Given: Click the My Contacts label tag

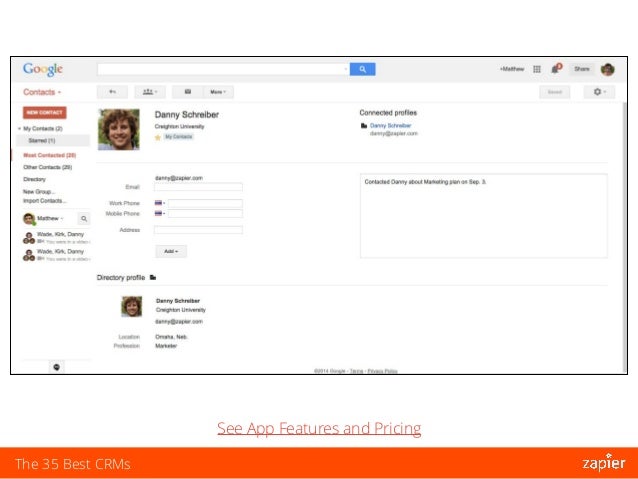Looking at the screenshot, I should point(179,137).
